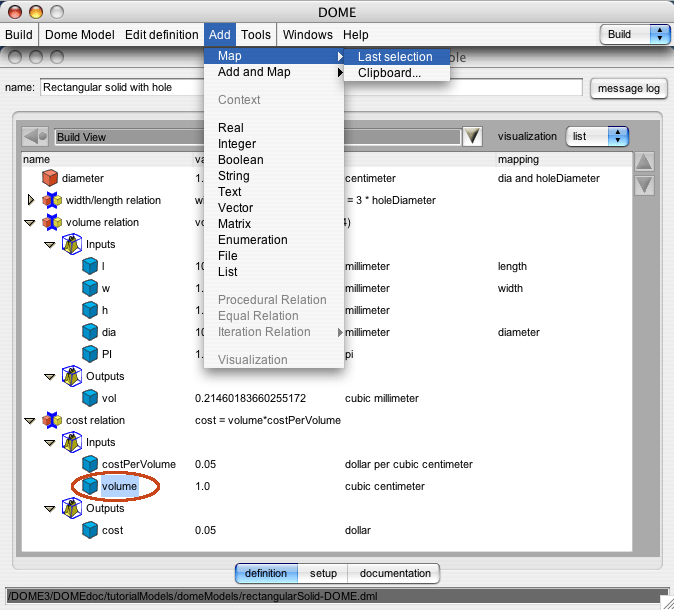The image size is (674, 610).
Task: Click the back arrow beside Build View
Action: 36,137
